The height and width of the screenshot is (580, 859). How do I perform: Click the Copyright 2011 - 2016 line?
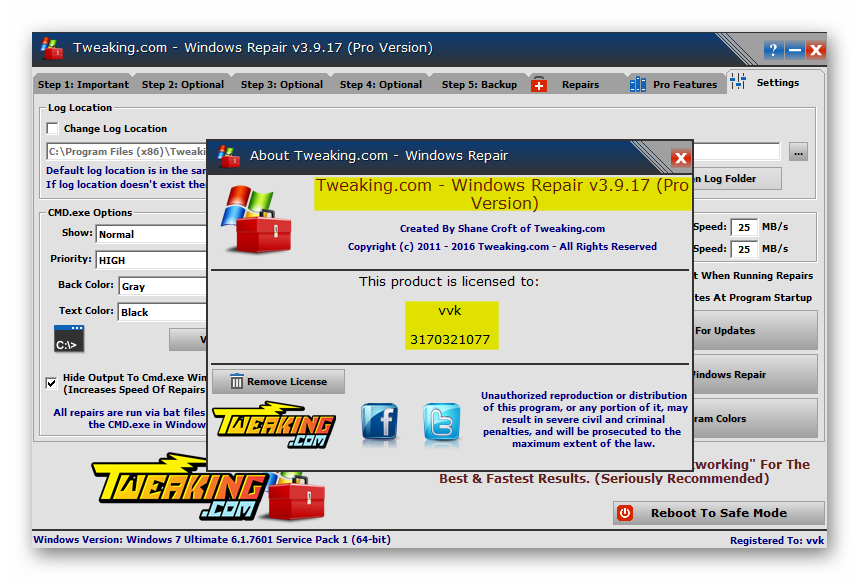pyautogui.click(x=502, y=246)
